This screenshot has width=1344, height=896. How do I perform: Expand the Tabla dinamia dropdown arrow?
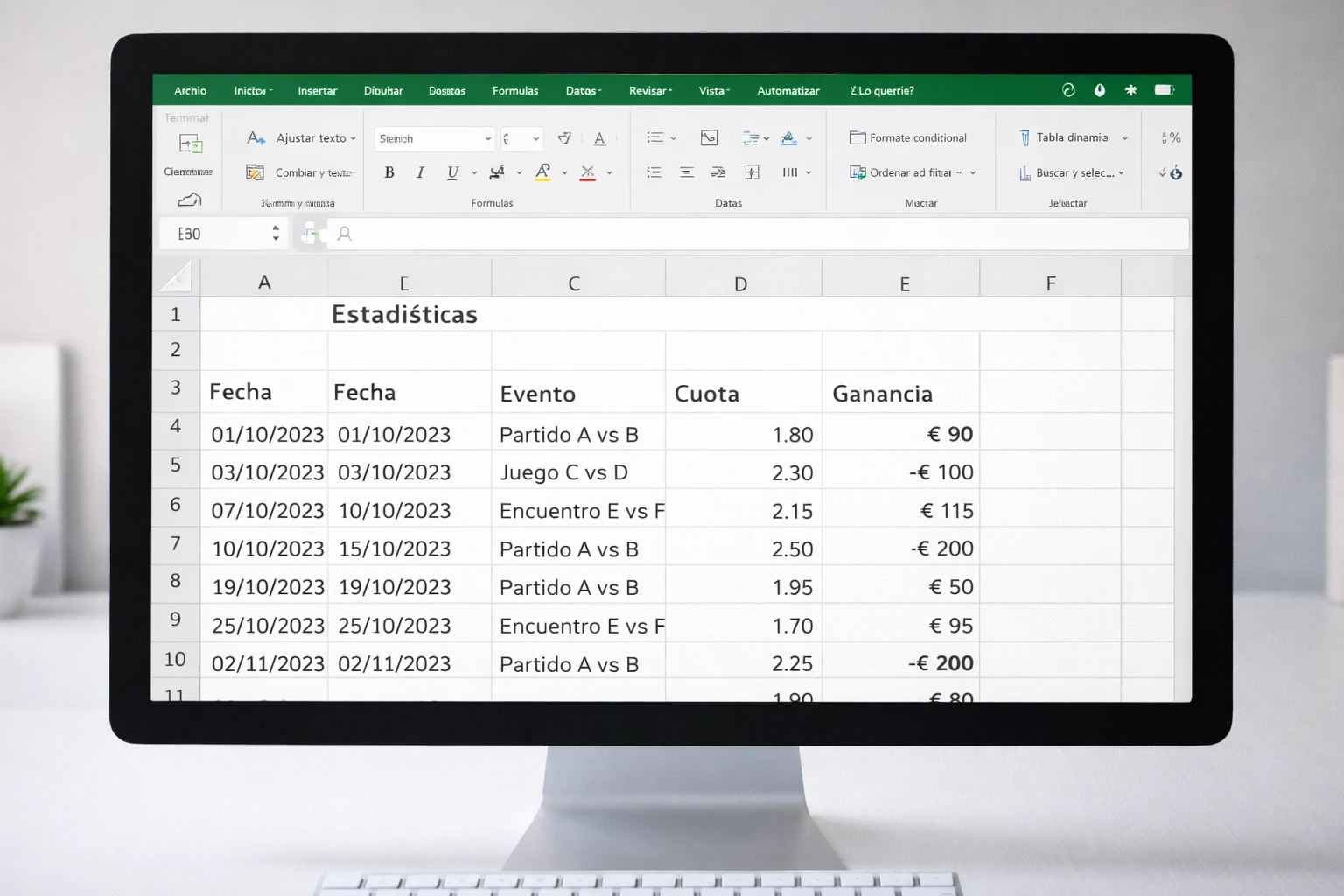click(x=1125, y=138)
